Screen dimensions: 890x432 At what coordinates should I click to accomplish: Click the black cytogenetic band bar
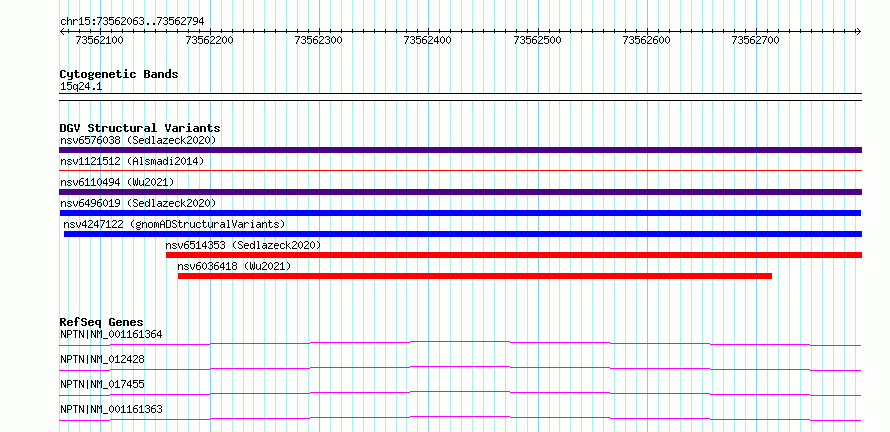(x=460, y=97)
